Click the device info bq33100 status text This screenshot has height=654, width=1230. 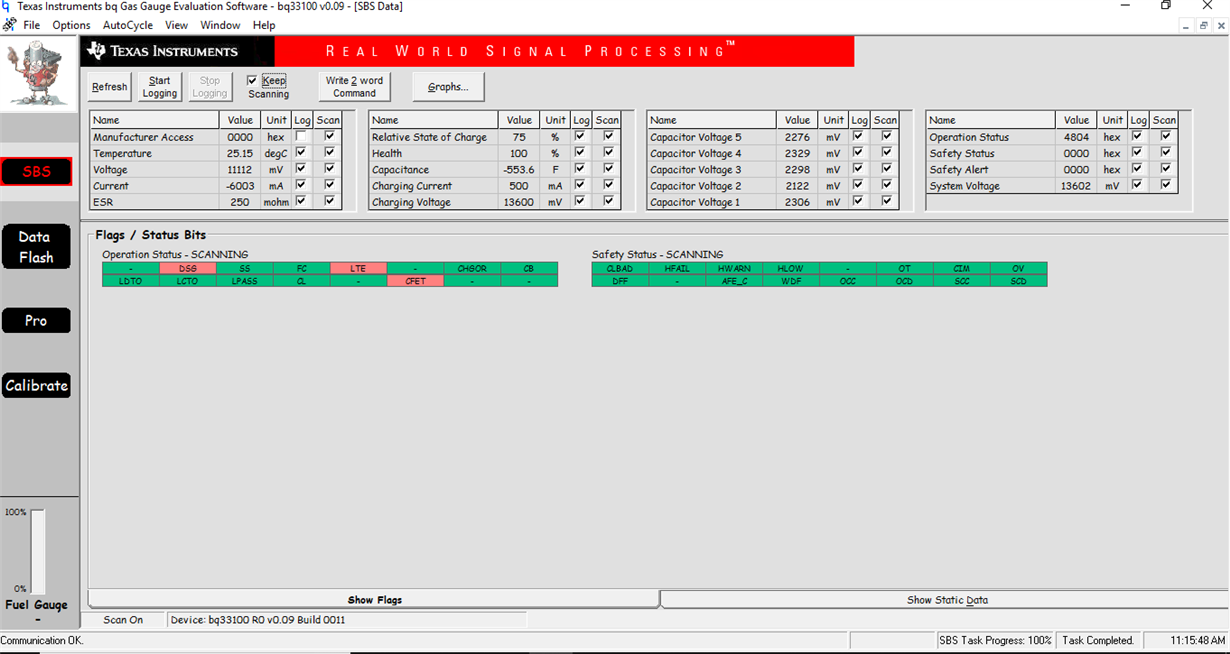[x=257, y=620]
